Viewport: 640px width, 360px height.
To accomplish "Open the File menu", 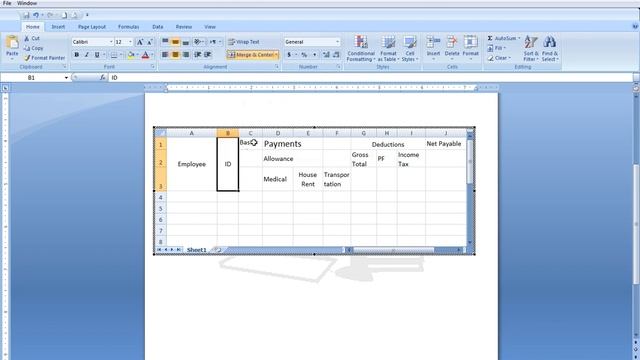I will click(x=7, y=3).
